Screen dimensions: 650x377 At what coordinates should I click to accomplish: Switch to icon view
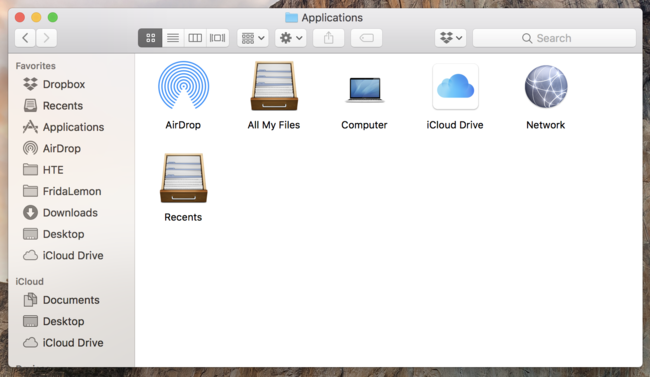pyautogui.click(x=150, y=38)
